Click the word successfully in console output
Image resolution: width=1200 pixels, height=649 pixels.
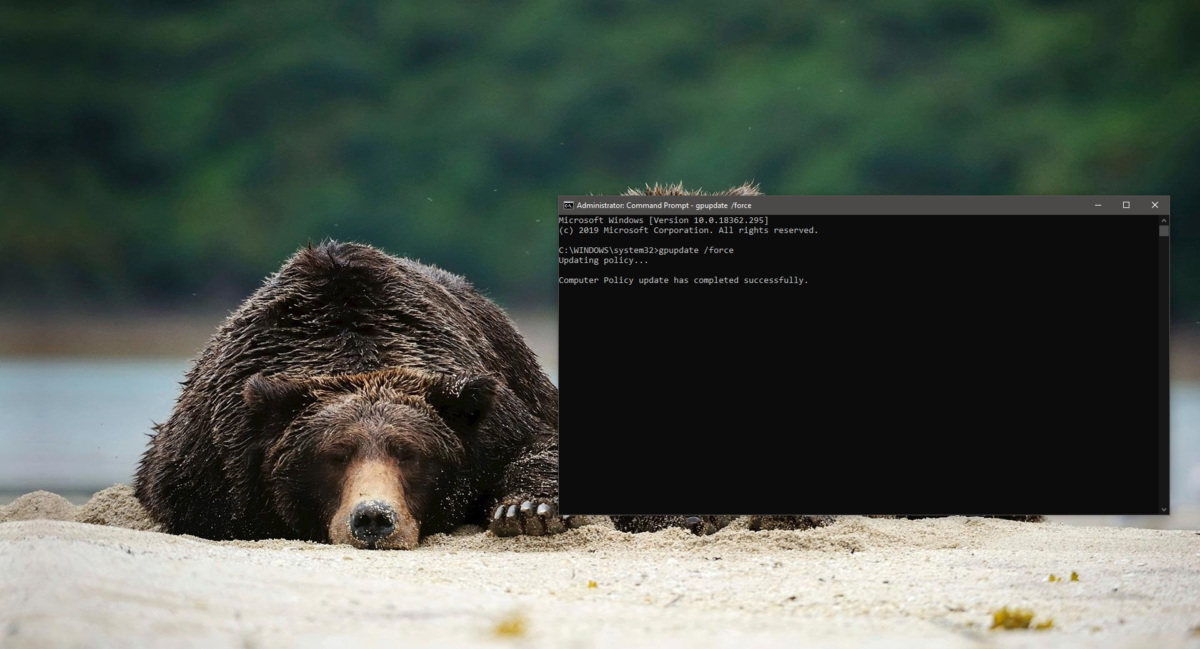pyautogui.click(x=777, y=280)
